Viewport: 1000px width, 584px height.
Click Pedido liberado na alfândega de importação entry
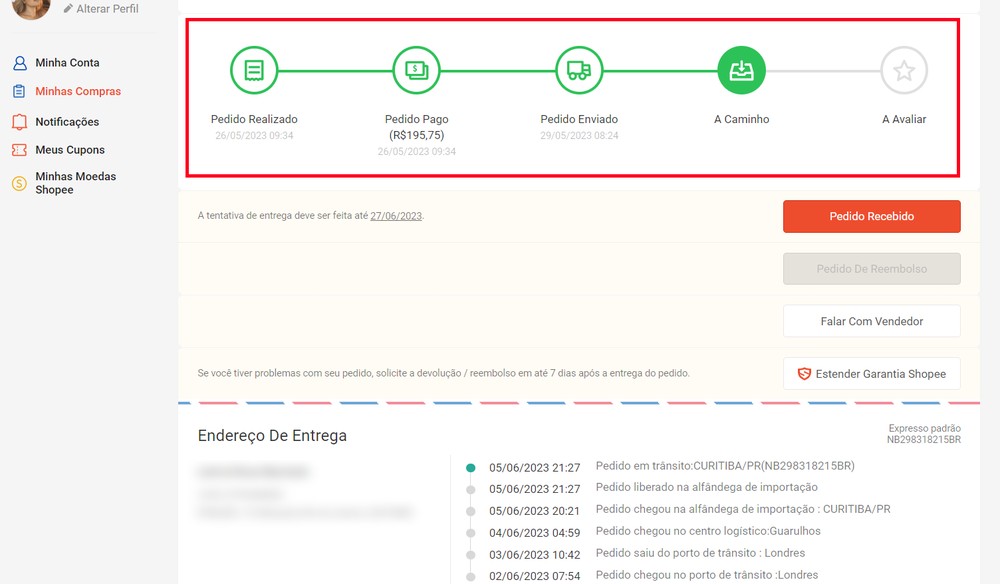coord(707,487)
